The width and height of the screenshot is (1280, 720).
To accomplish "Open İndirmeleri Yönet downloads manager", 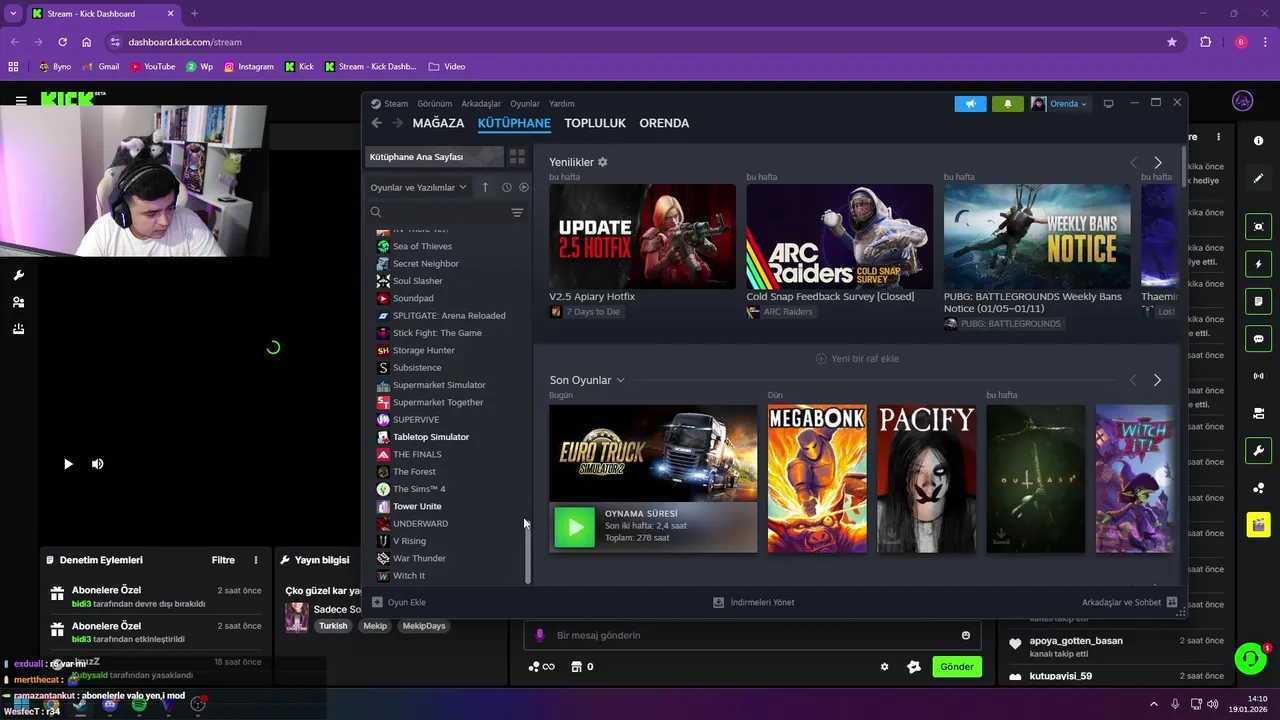I will [754, 602].
